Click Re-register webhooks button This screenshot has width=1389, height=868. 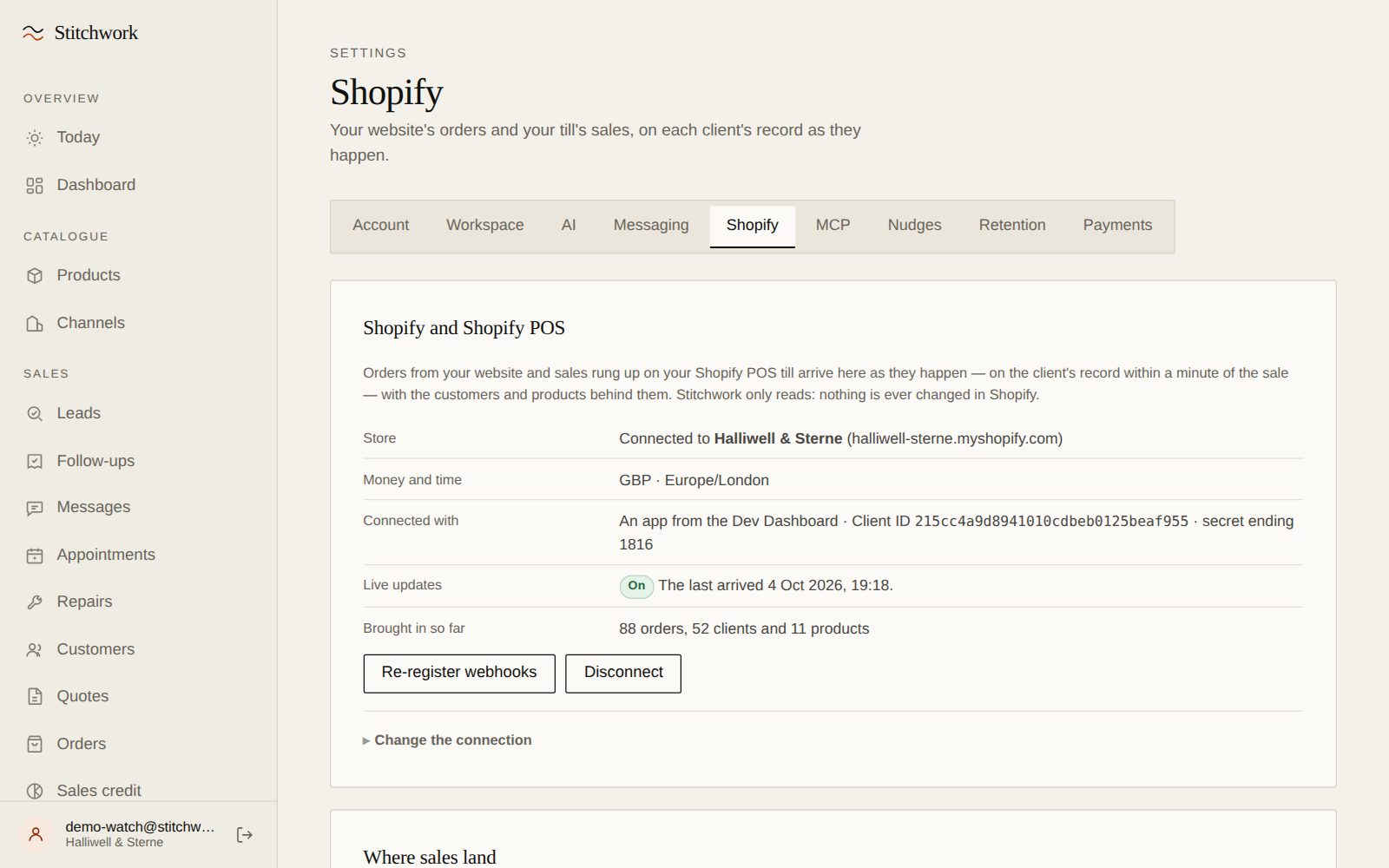coord(459,674)
